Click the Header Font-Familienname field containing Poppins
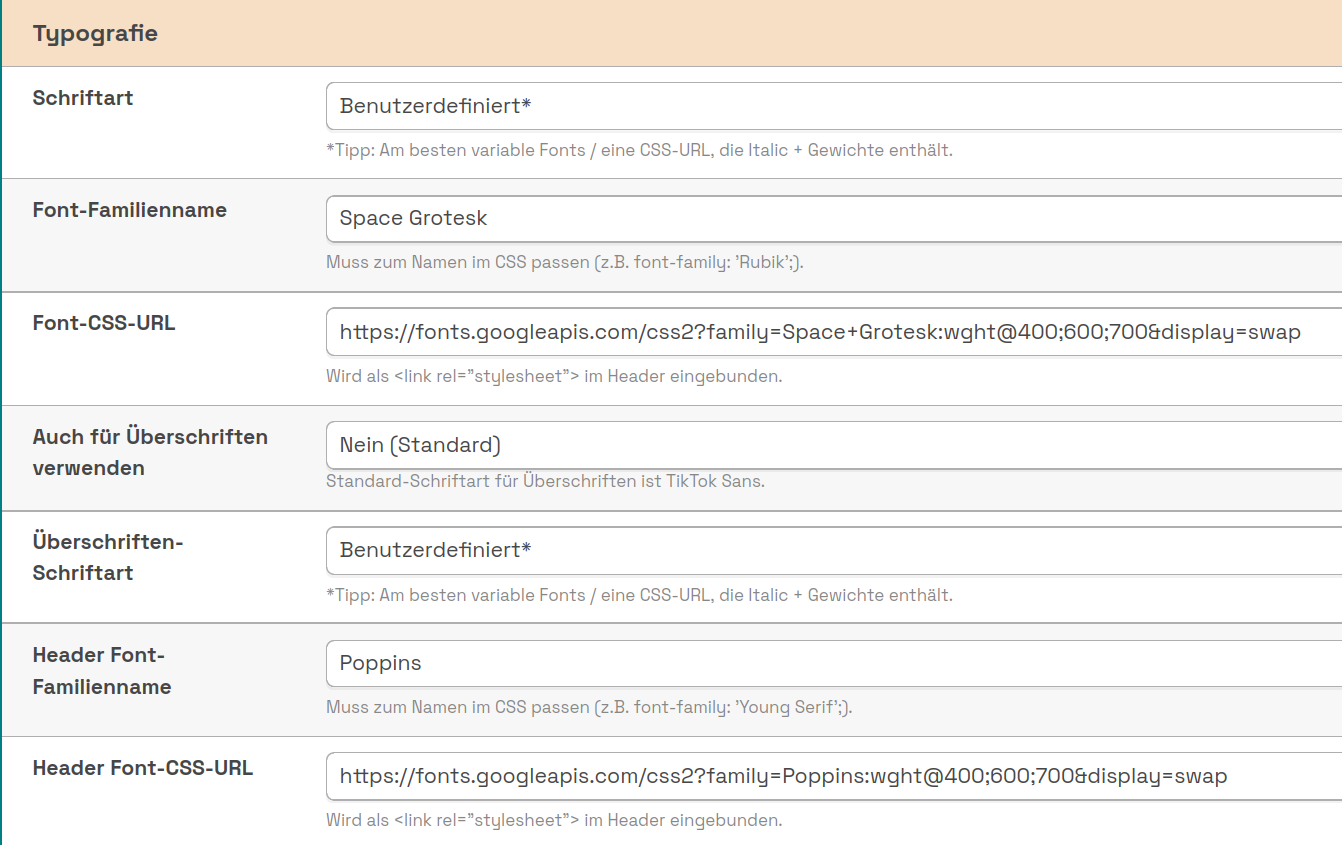The image size is (1342, 845). tap(832, 663)
